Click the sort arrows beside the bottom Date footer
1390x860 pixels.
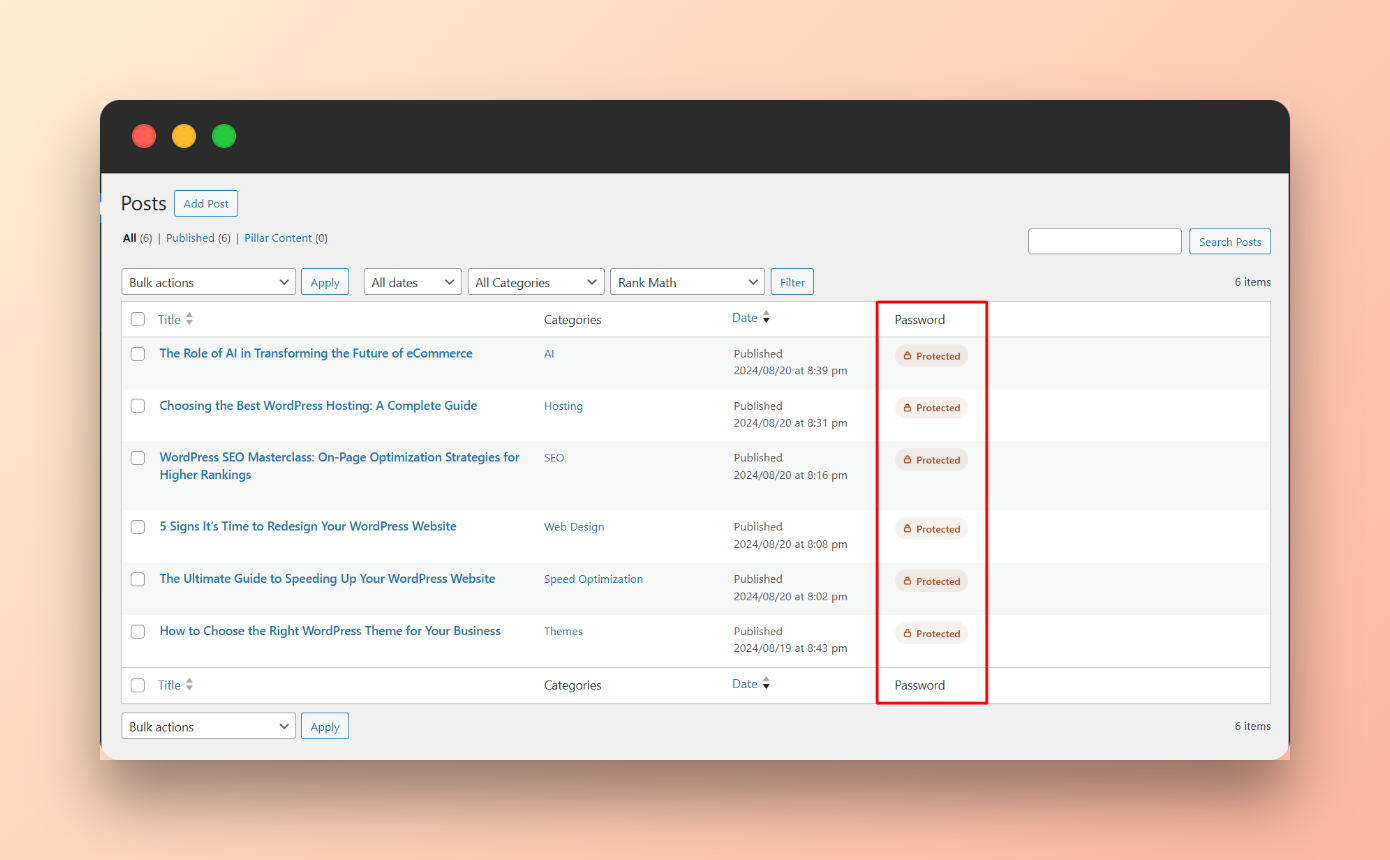tap(766, 684)
